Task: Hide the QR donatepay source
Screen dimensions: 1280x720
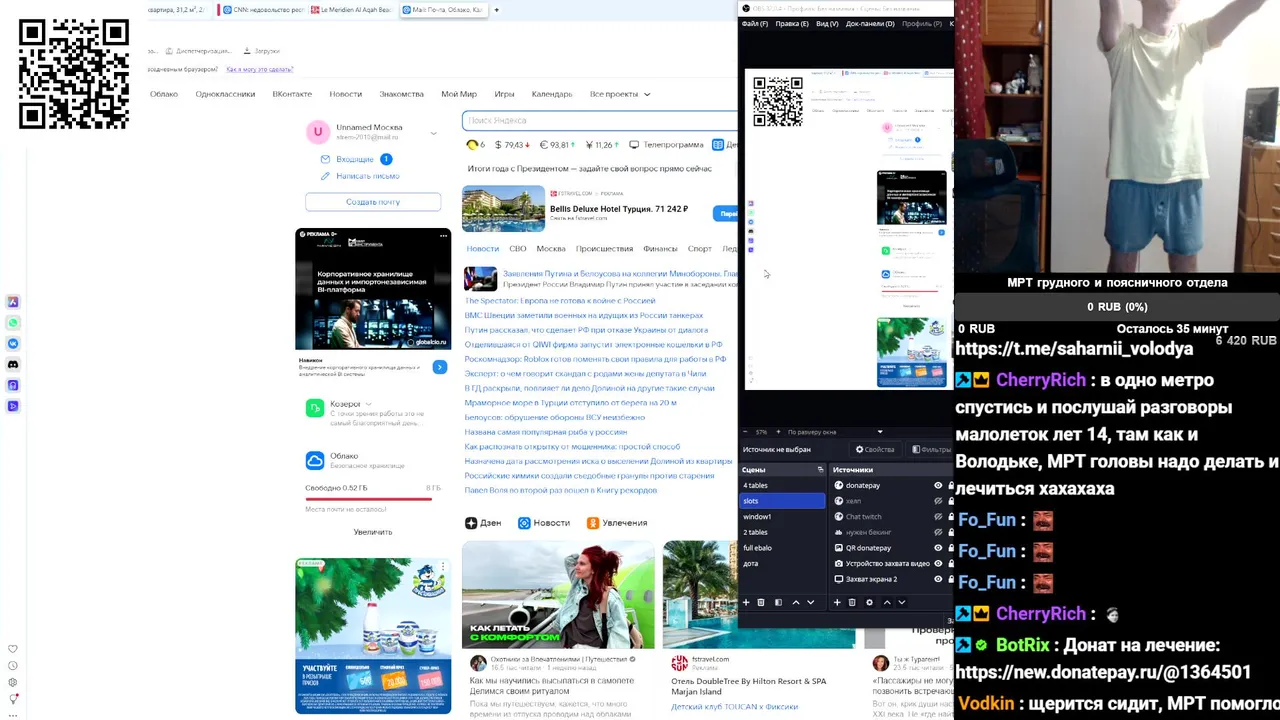Action: tap(938, 548)
